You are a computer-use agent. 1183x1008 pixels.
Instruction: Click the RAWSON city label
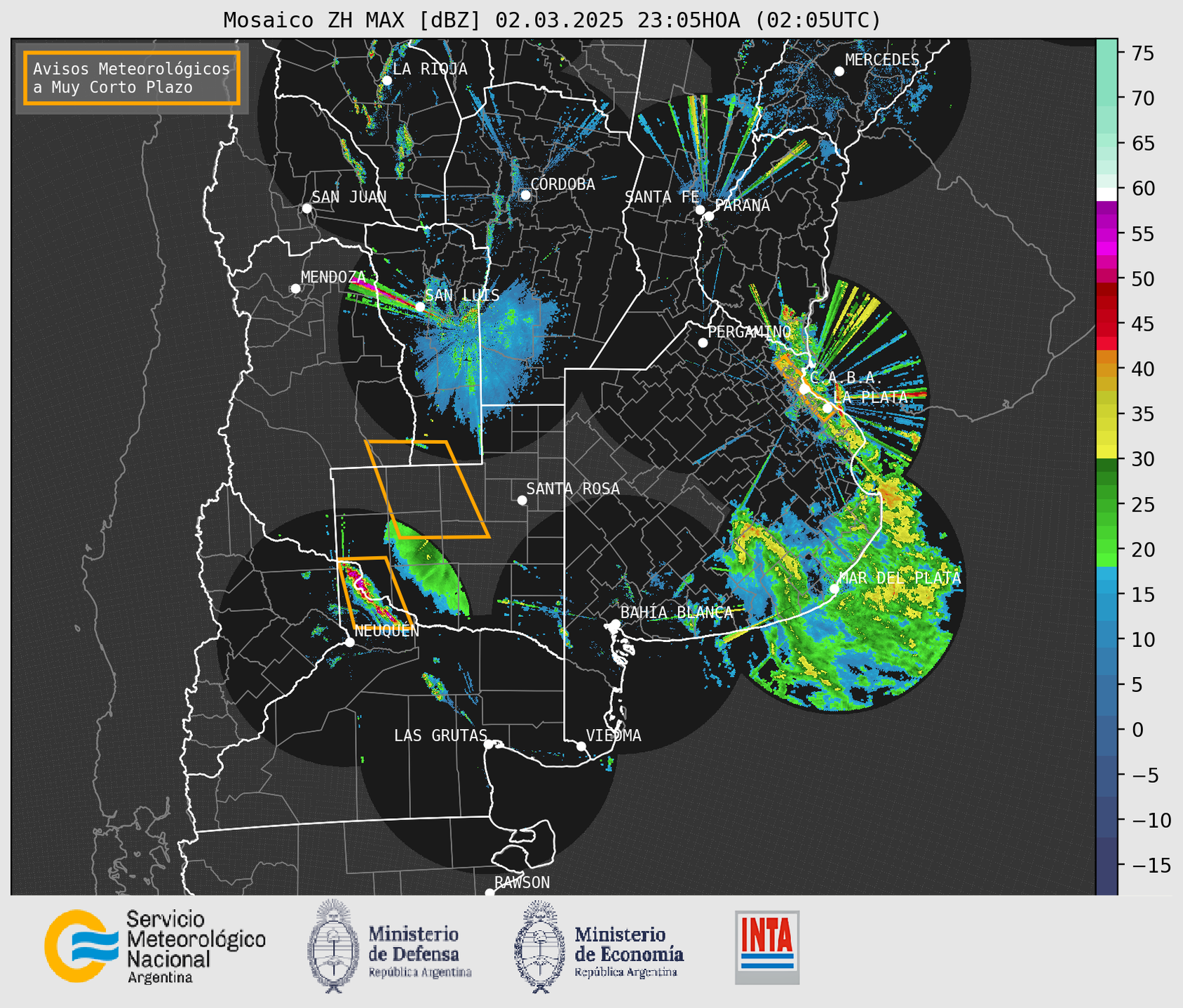click(x=522, y=883)
